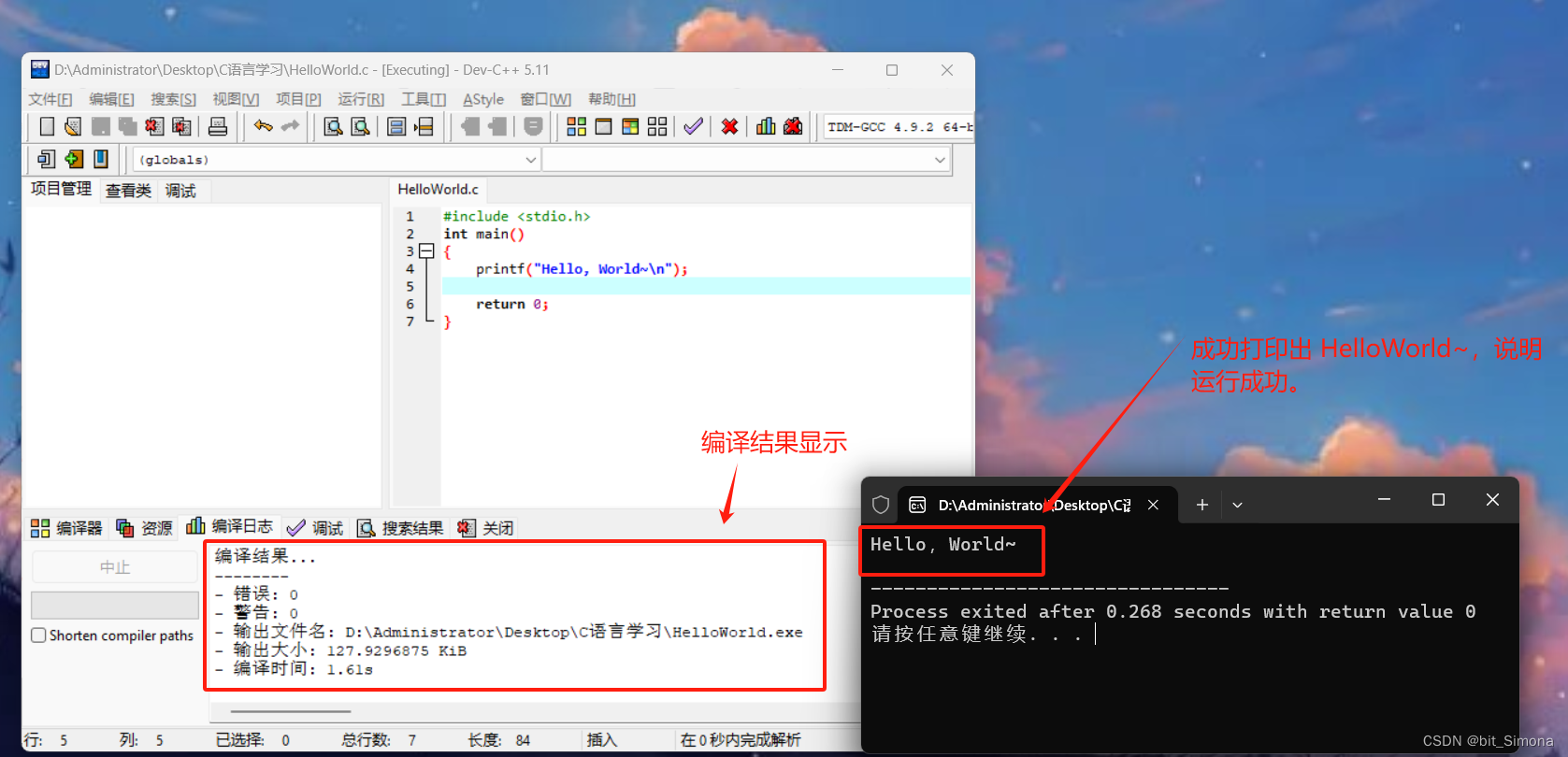Open the 编辑[E] menu
This screenshot has width=1568, height=757.
(111, 99)
